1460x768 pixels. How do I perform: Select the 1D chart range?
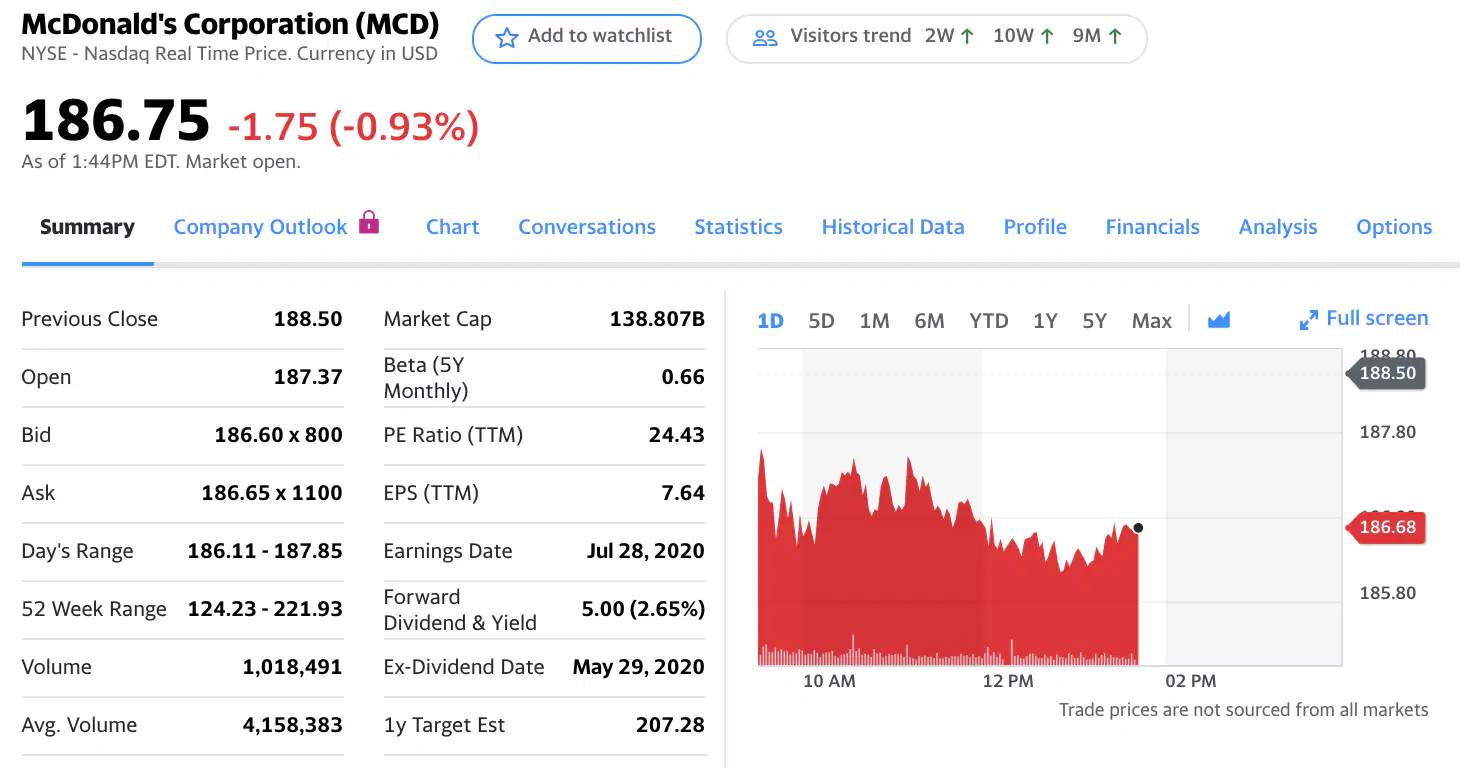(x=770, y=321)
